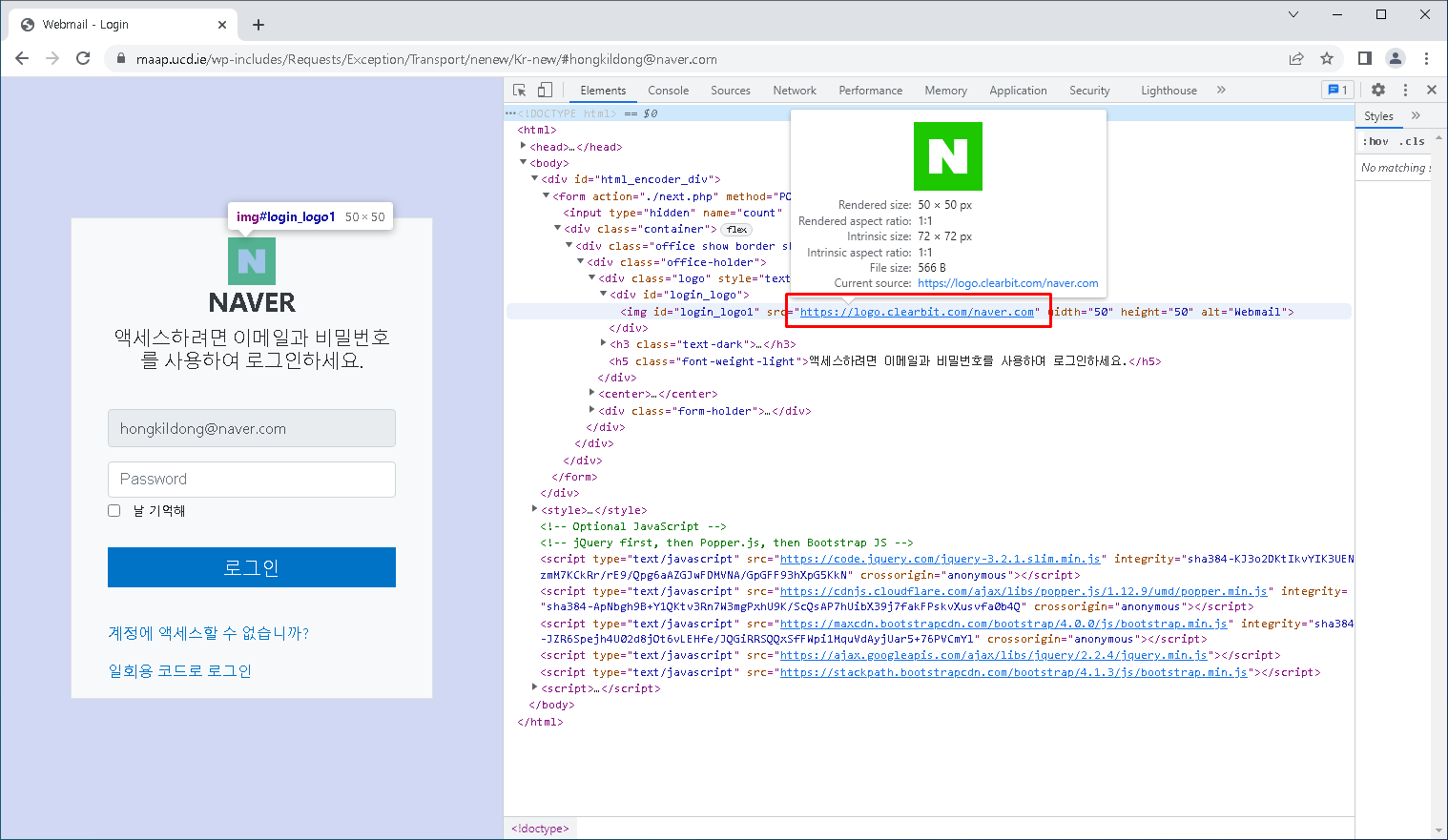1448x840 pixels.
Task: Expand the last script element node
Action: (x=534, y=687)
